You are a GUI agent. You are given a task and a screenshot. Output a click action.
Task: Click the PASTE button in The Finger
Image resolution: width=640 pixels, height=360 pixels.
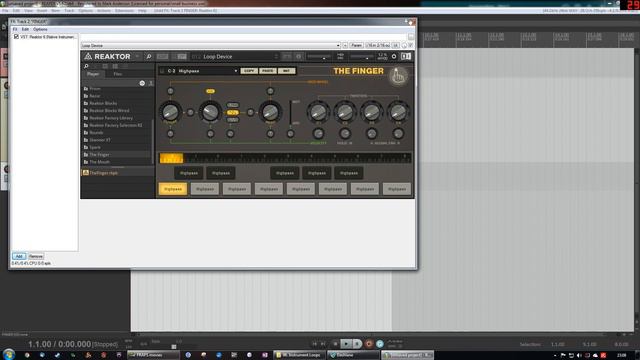[x=268, y=71]
